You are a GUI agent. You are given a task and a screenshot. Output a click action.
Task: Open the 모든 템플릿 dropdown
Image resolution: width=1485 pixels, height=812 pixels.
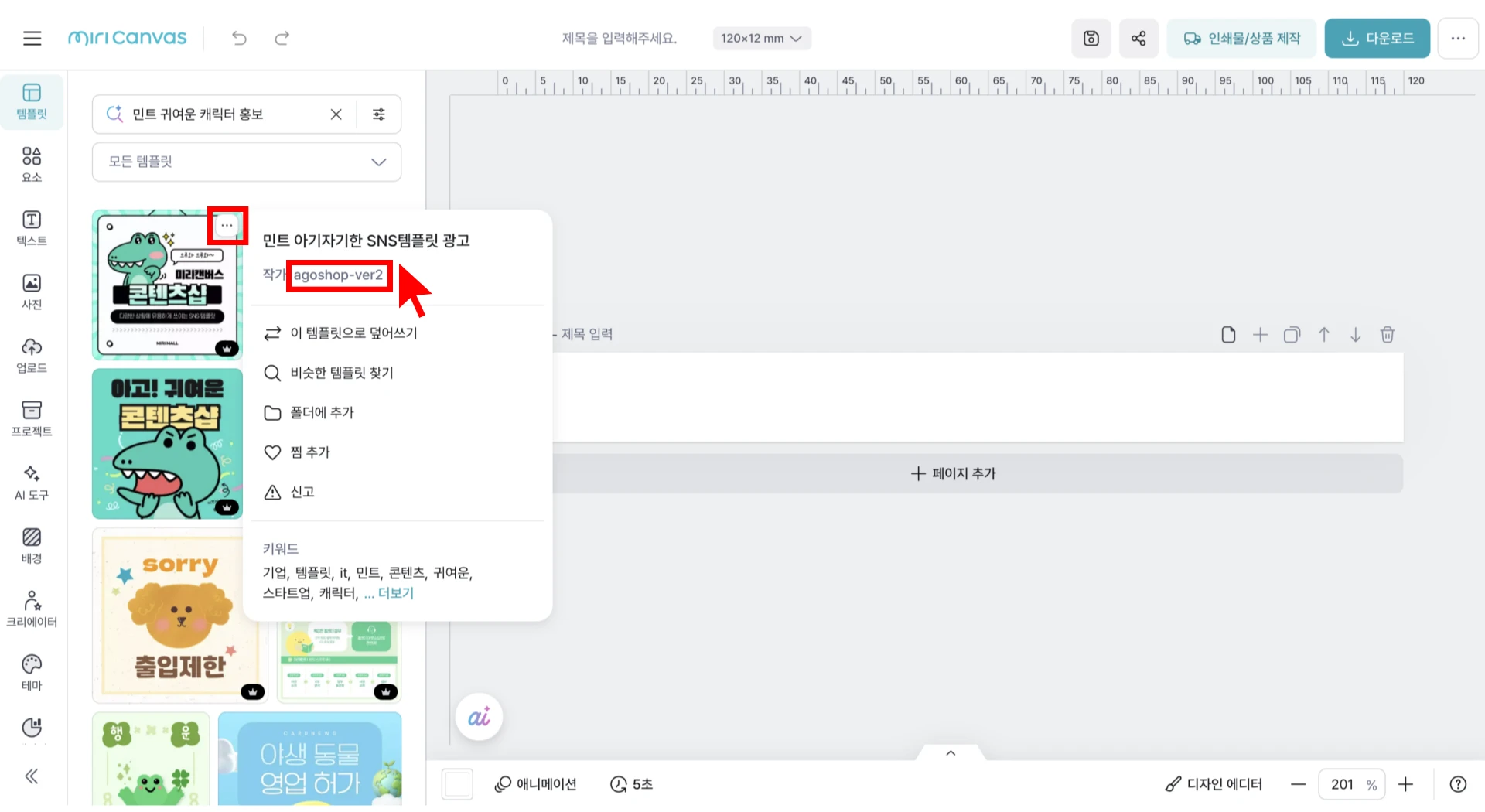point(247,162)
